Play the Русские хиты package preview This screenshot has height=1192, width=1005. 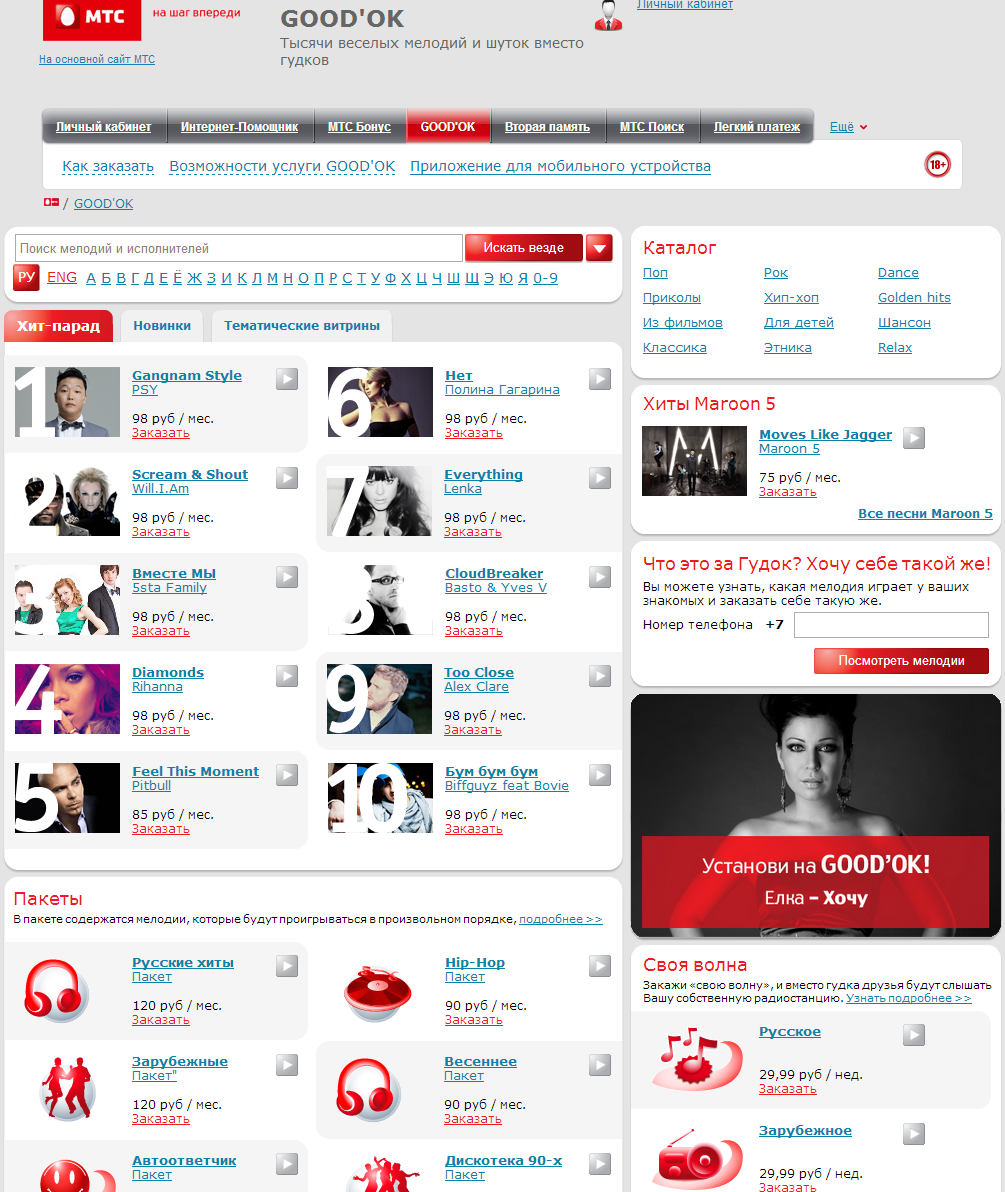click(287, 966)
